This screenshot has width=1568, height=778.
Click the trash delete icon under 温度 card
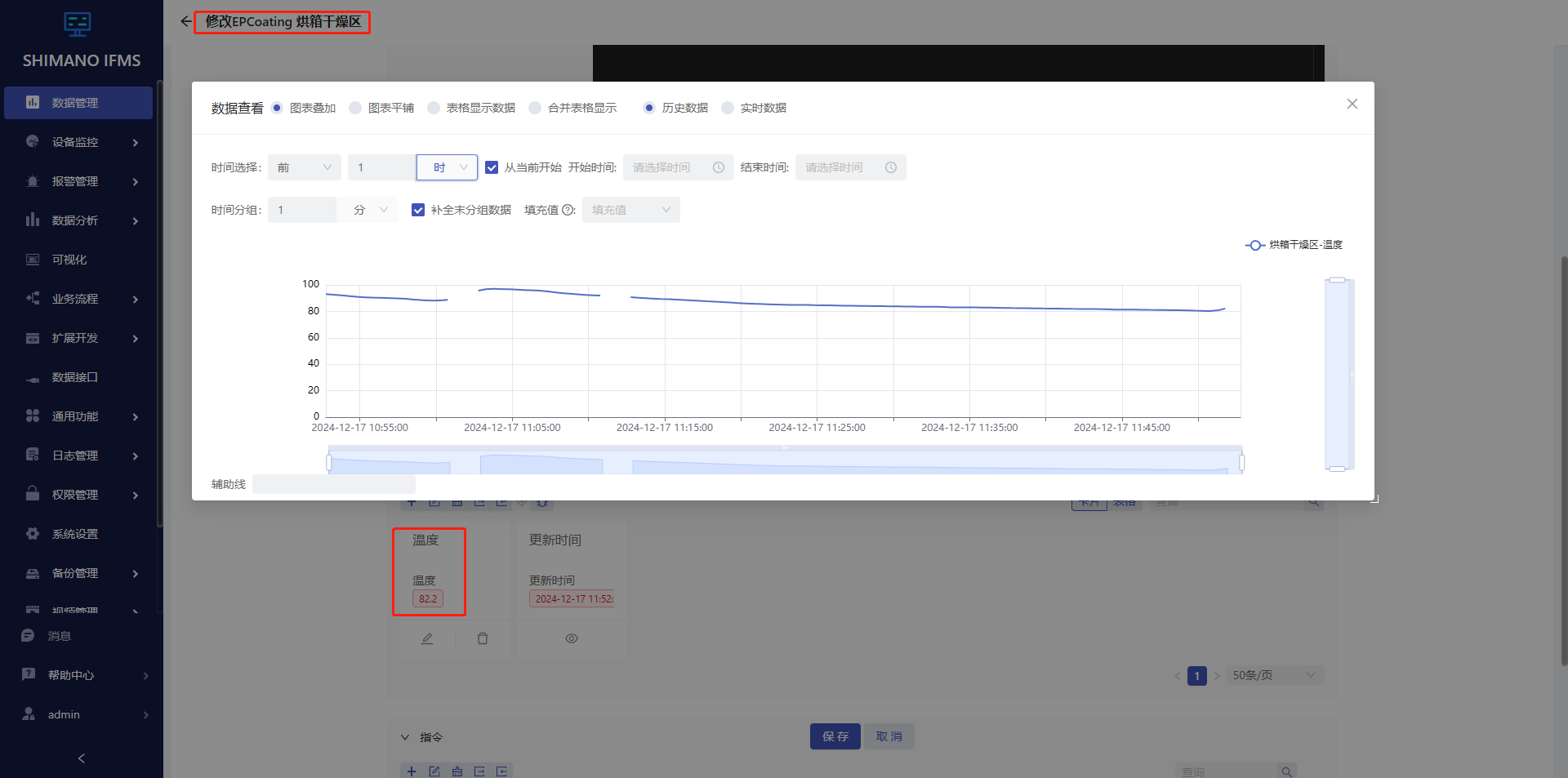[483, 638]
